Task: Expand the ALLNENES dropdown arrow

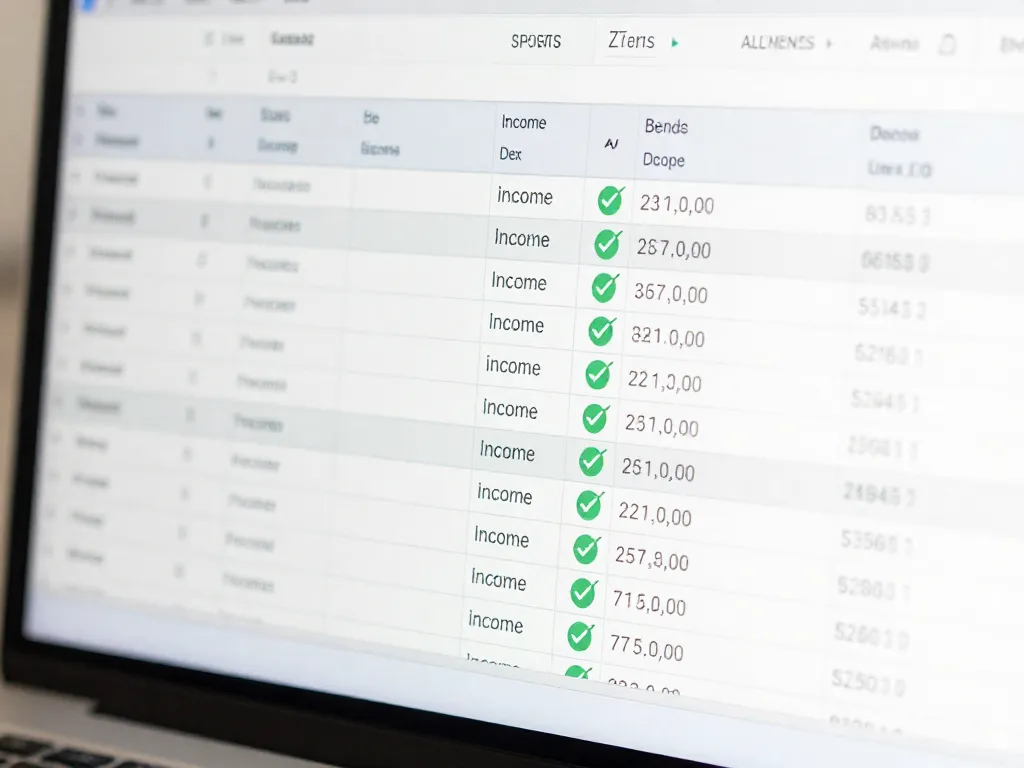Action: (x=828, y=44)
